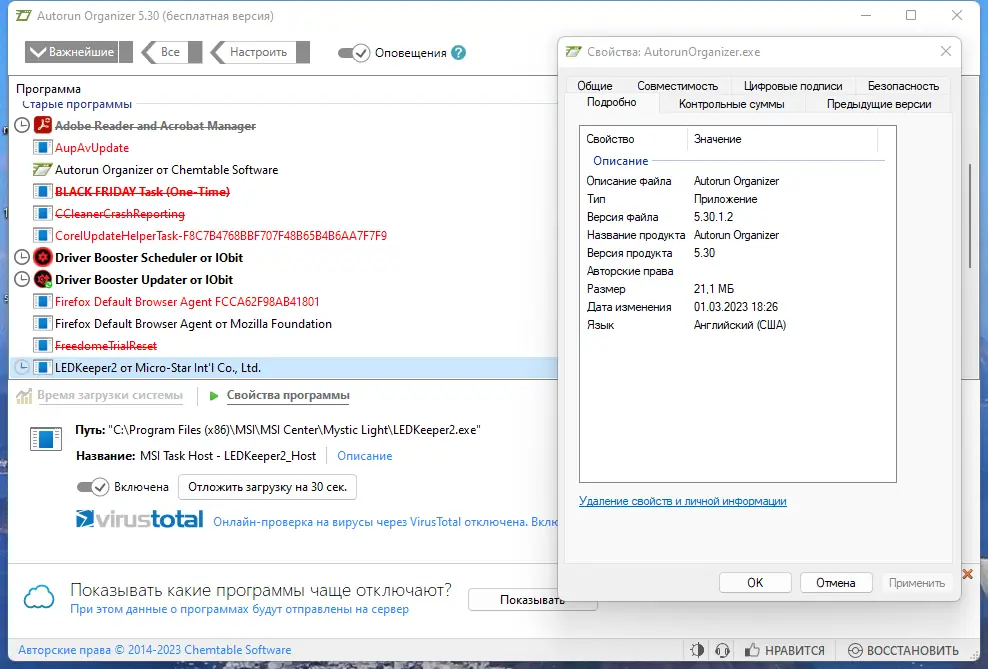988x669 pixels.
Task: Click the VirusTotal online check link
Action: (x=385, y=522)
